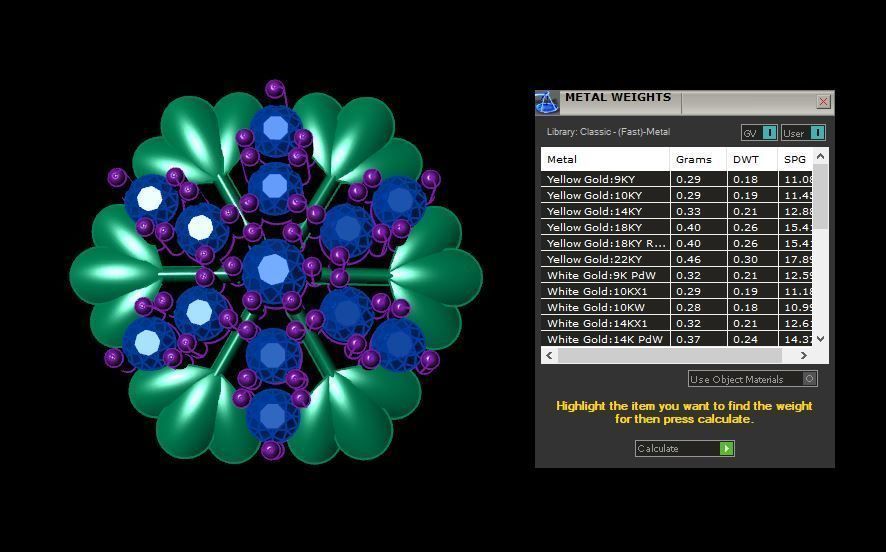886x552 pixels.
Task: Click the table scroll down arrow
Action: 821,339
